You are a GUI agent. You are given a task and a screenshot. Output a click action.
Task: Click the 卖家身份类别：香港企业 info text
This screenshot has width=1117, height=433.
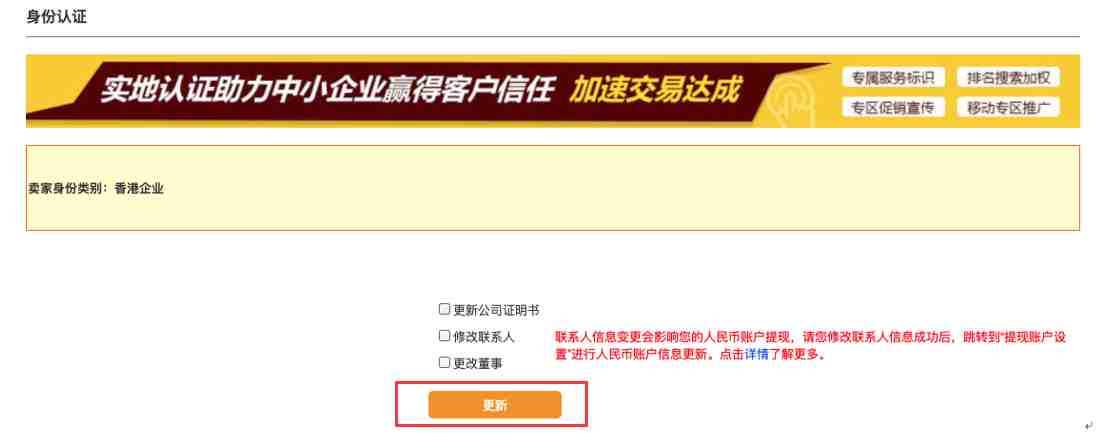95,189
